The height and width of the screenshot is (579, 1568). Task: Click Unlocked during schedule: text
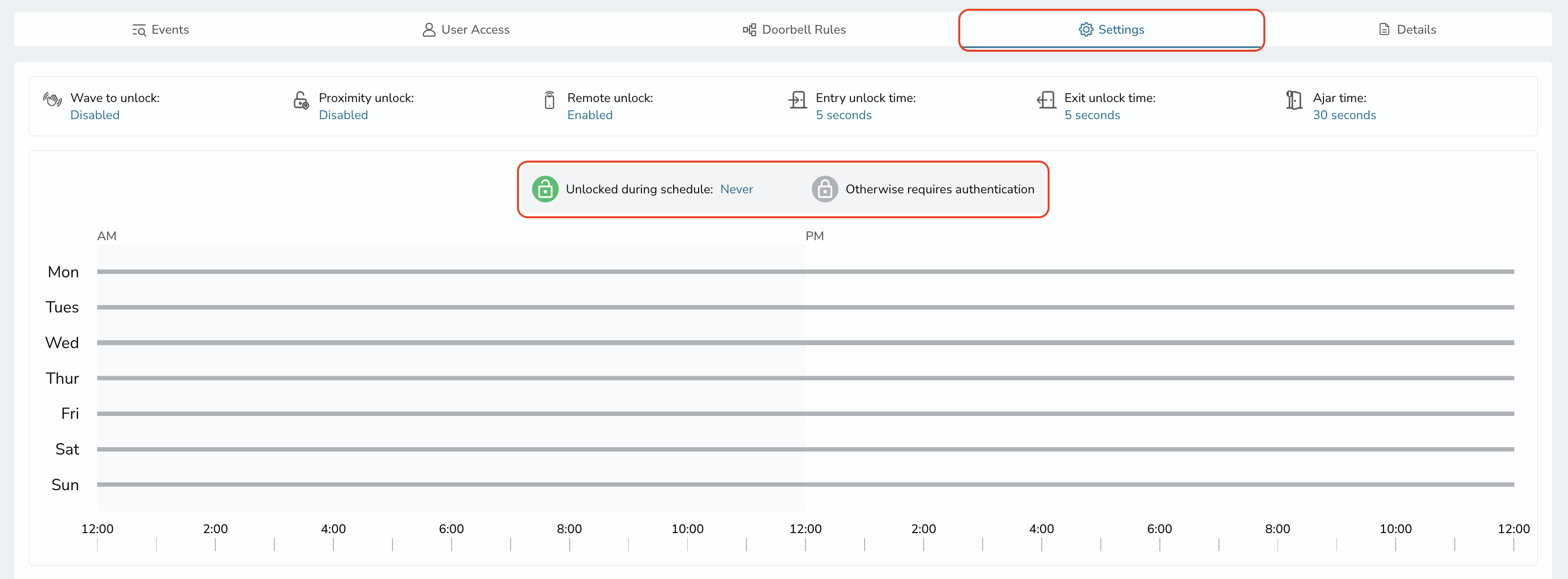click(639, 189)
